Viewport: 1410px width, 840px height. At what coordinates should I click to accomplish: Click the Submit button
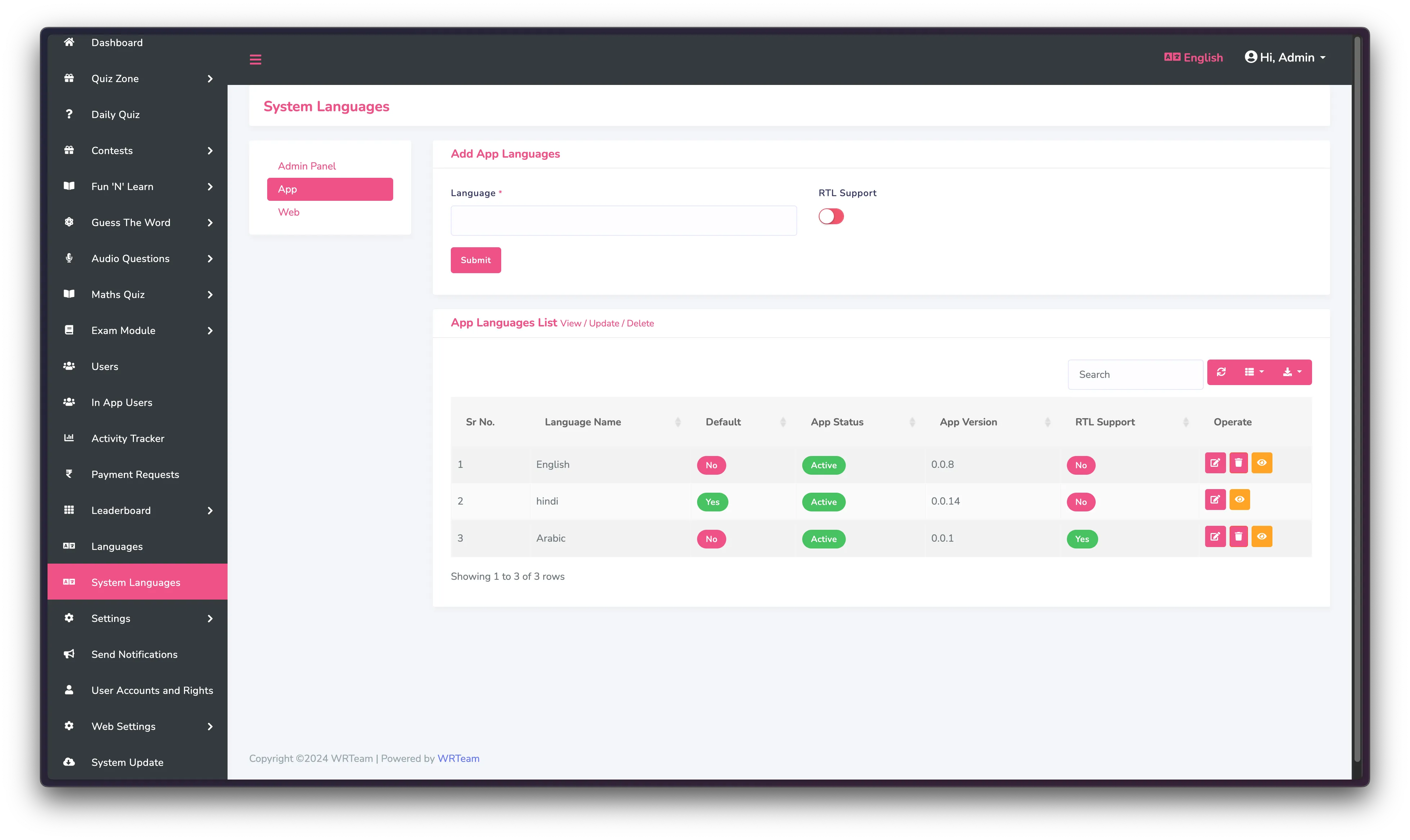tap(475, 260)
